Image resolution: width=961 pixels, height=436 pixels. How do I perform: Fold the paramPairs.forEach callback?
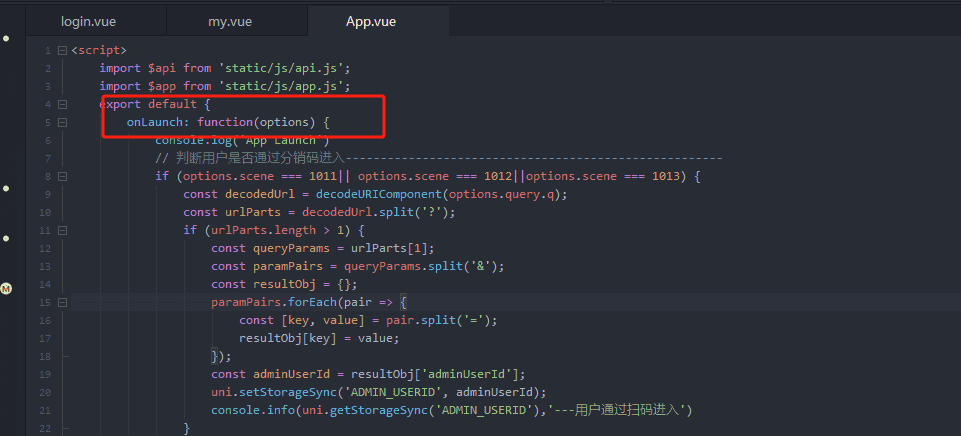tap(62, 302)
